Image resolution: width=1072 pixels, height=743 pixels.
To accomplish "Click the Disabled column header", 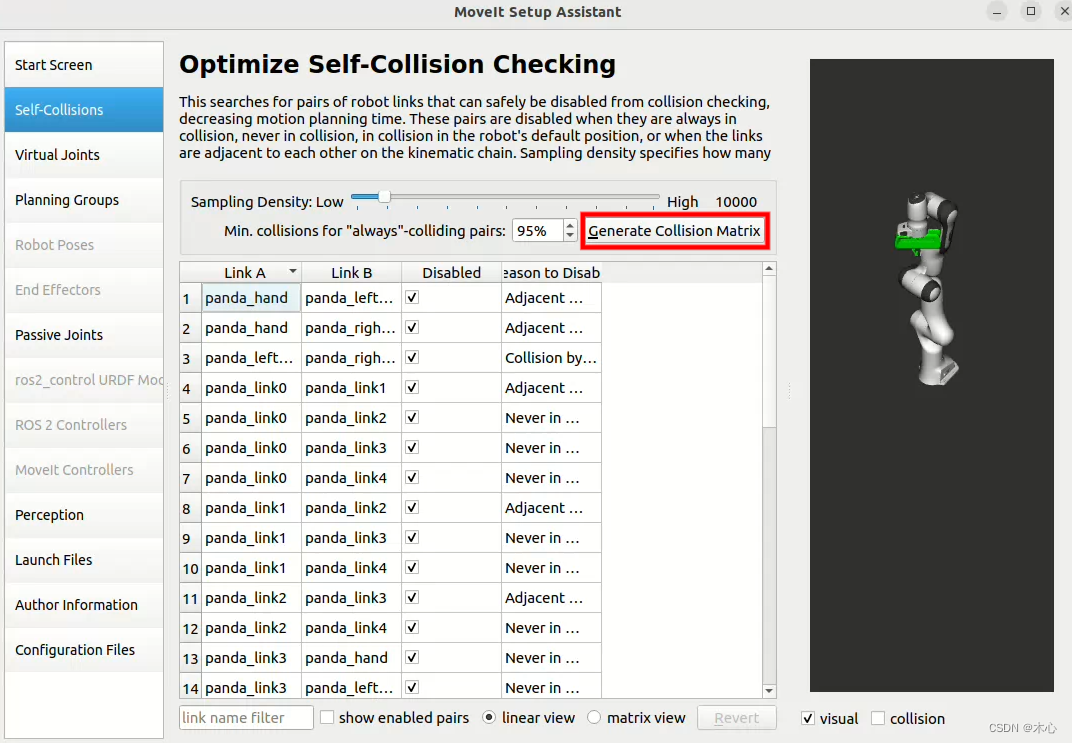I will pos(451,273).
